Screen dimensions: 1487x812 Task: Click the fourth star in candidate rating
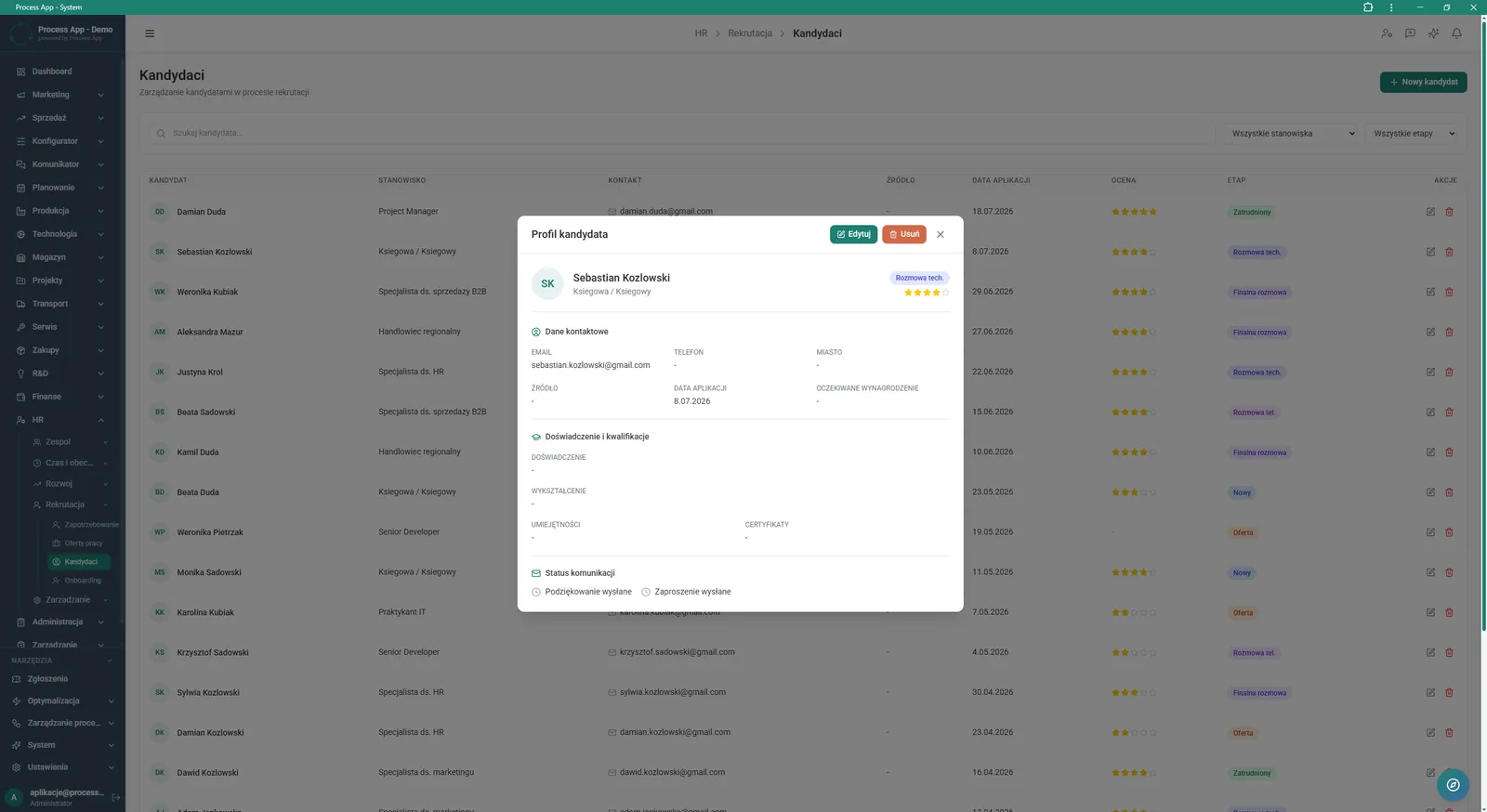(x=936, y=293)
